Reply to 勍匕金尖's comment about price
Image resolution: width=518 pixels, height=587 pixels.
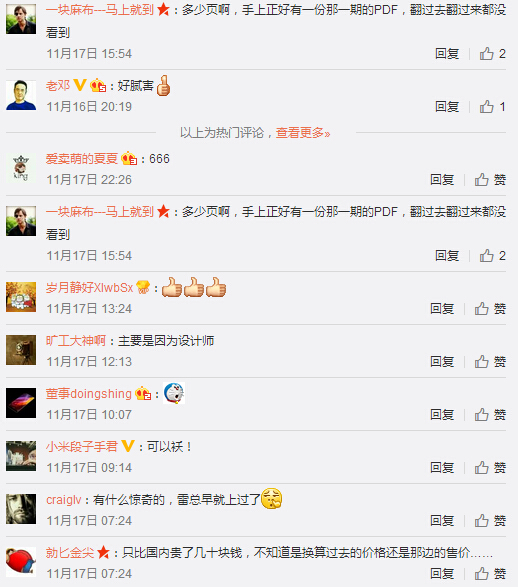tap(442, 574)
